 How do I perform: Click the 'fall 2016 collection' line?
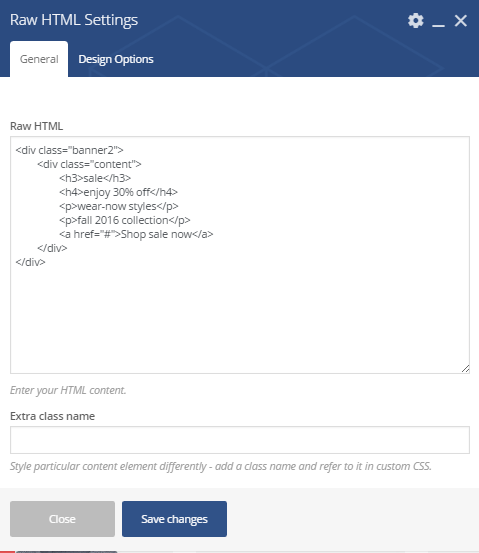[125, 220]
